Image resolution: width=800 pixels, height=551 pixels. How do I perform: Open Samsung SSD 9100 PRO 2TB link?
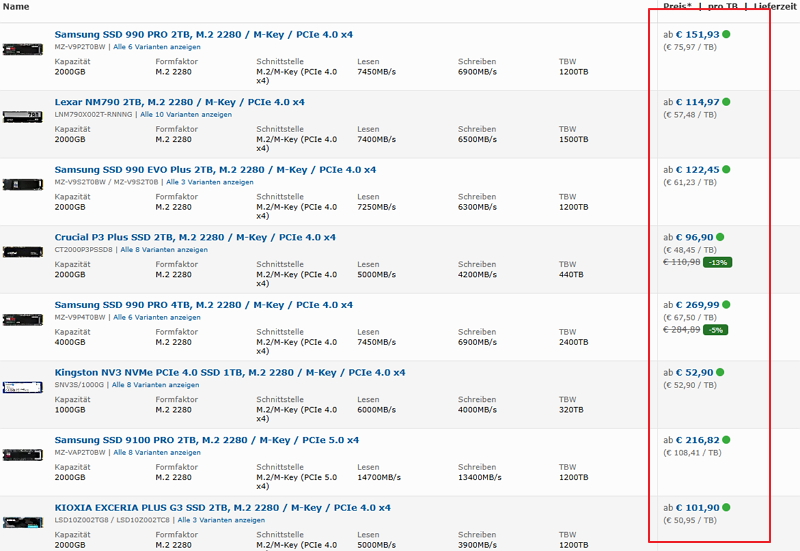[x=207, y=440]
